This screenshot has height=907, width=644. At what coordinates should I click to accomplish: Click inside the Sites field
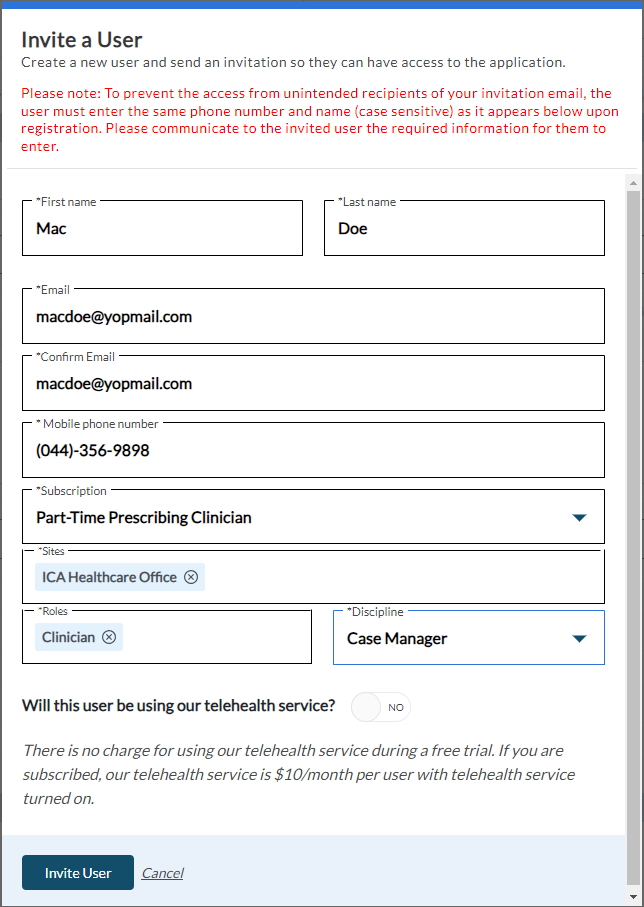coord(400,577)
